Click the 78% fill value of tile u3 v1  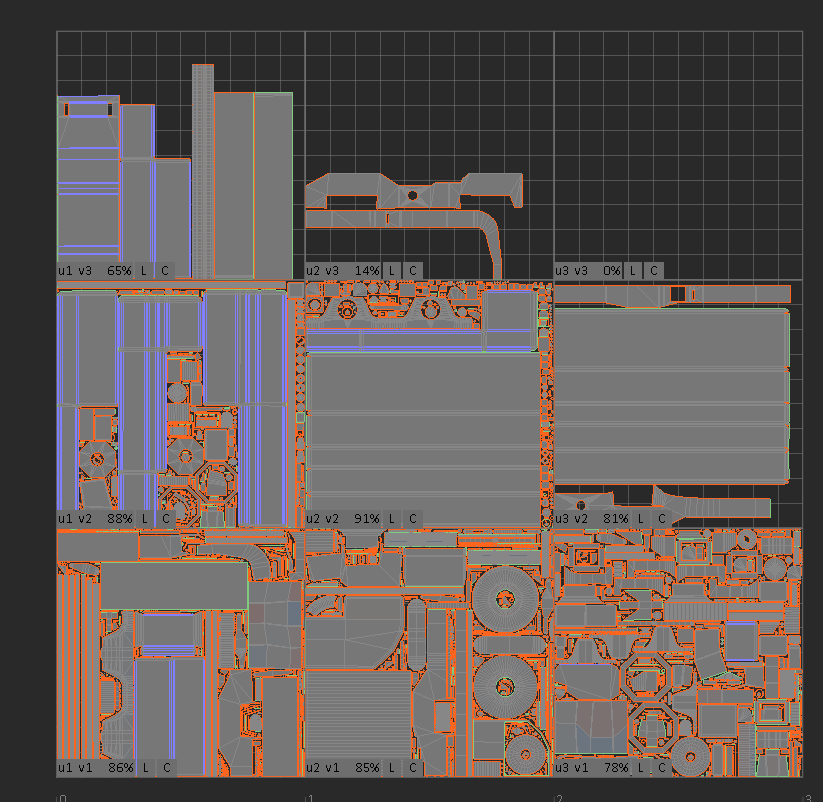click(616, 767)
